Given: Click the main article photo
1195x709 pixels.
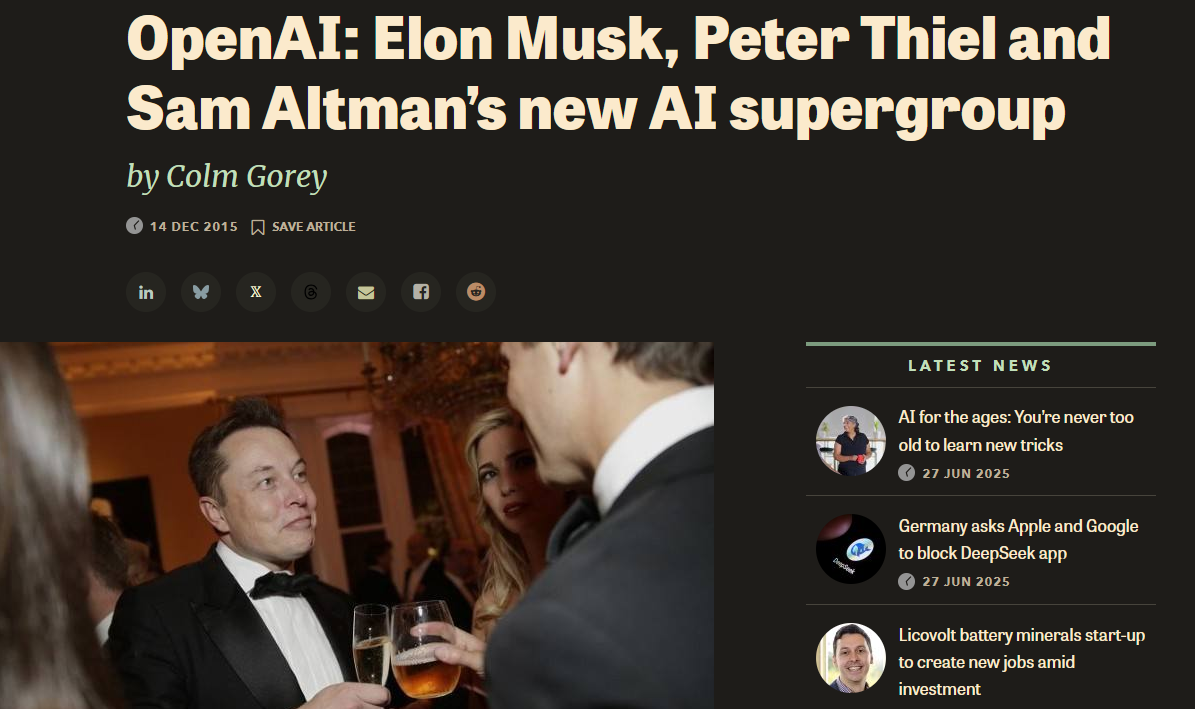Looking at the screenshot, I should tap(357, 525).
